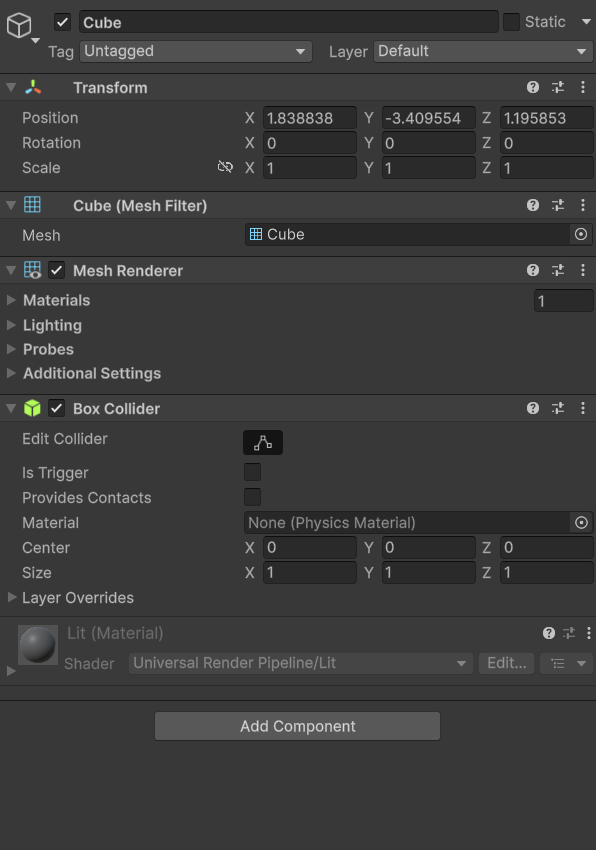Image resolution: width=596 pixels, height=850 pixels.
Task: Toggle Provides Contacts checkbox
Action: point(252,497)
